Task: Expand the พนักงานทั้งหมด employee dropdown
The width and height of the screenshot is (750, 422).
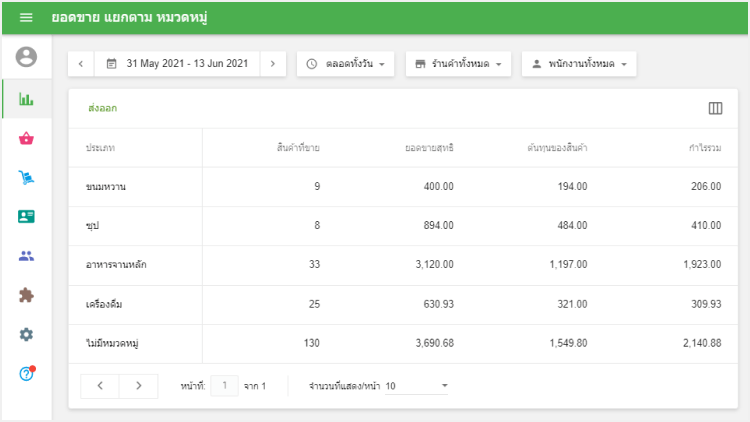Action: 579,64
